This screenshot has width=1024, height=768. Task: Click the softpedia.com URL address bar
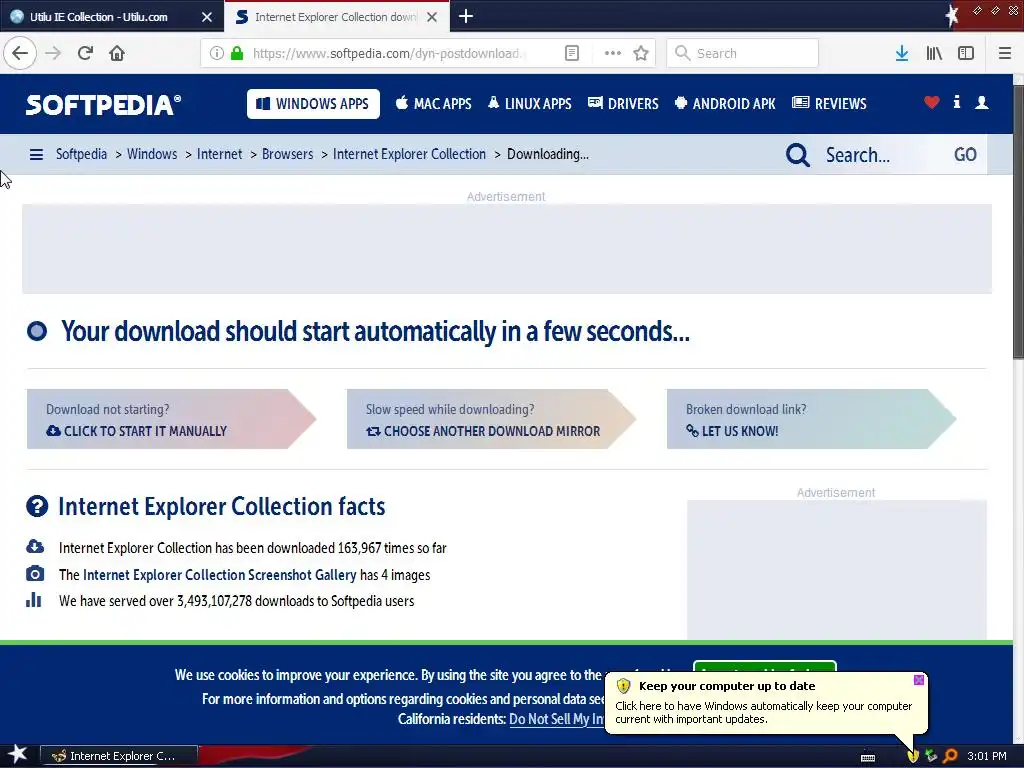387,54
